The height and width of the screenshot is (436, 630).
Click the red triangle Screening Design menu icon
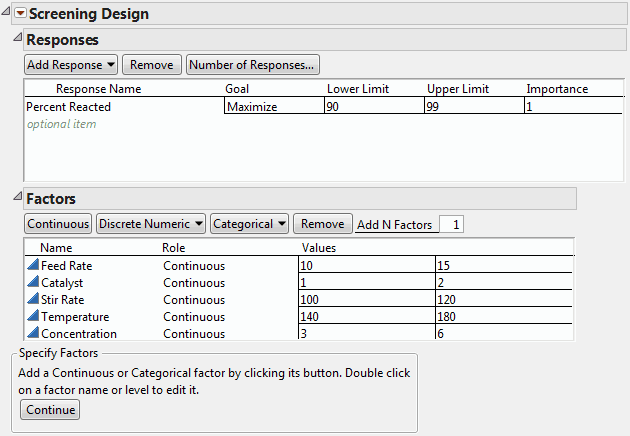point(19,14)
